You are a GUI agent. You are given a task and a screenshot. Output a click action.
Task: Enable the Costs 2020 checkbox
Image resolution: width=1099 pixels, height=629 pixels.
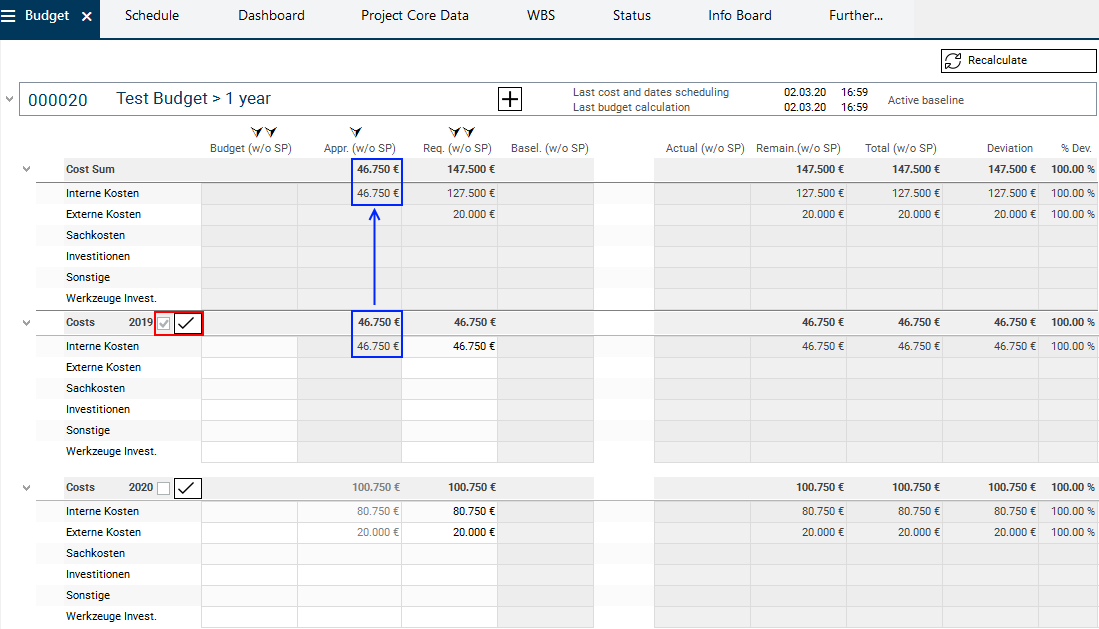pos(164,488)
